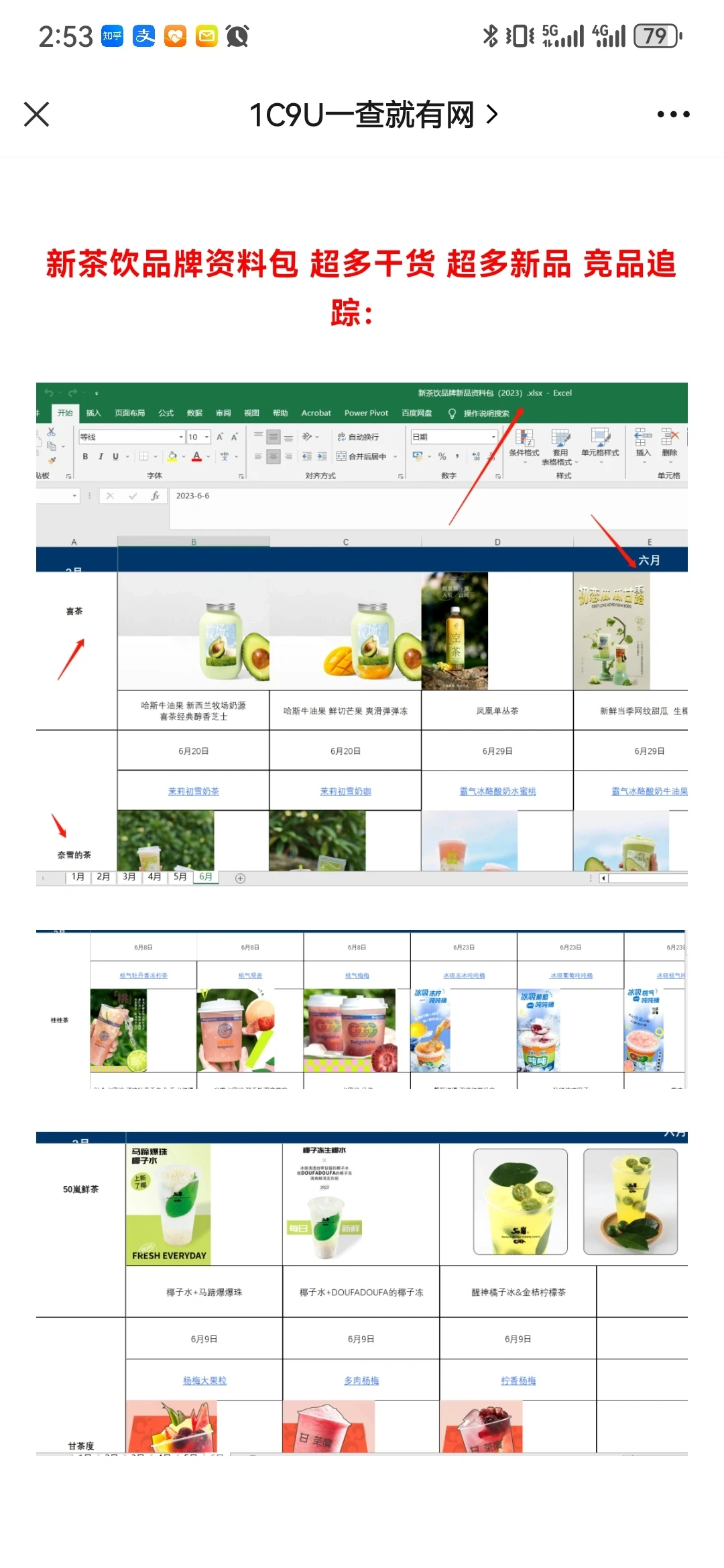
Task: Click the center align icon in alignment group
Action: (x=273, y=456)
